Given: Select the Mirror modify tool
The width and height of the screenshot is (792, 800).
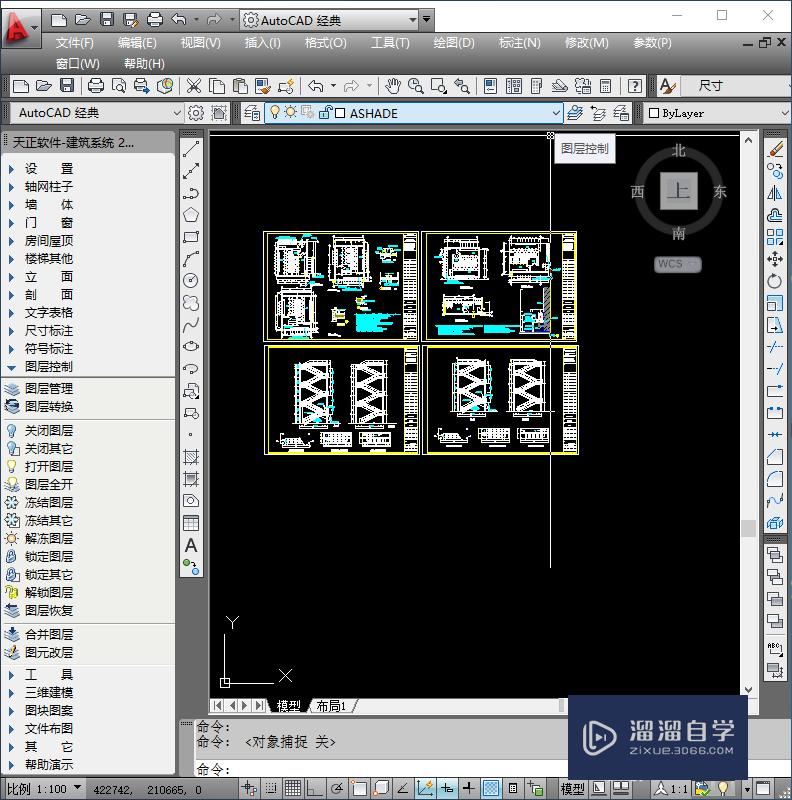Looking at the screenshot, I should [775, 193].
